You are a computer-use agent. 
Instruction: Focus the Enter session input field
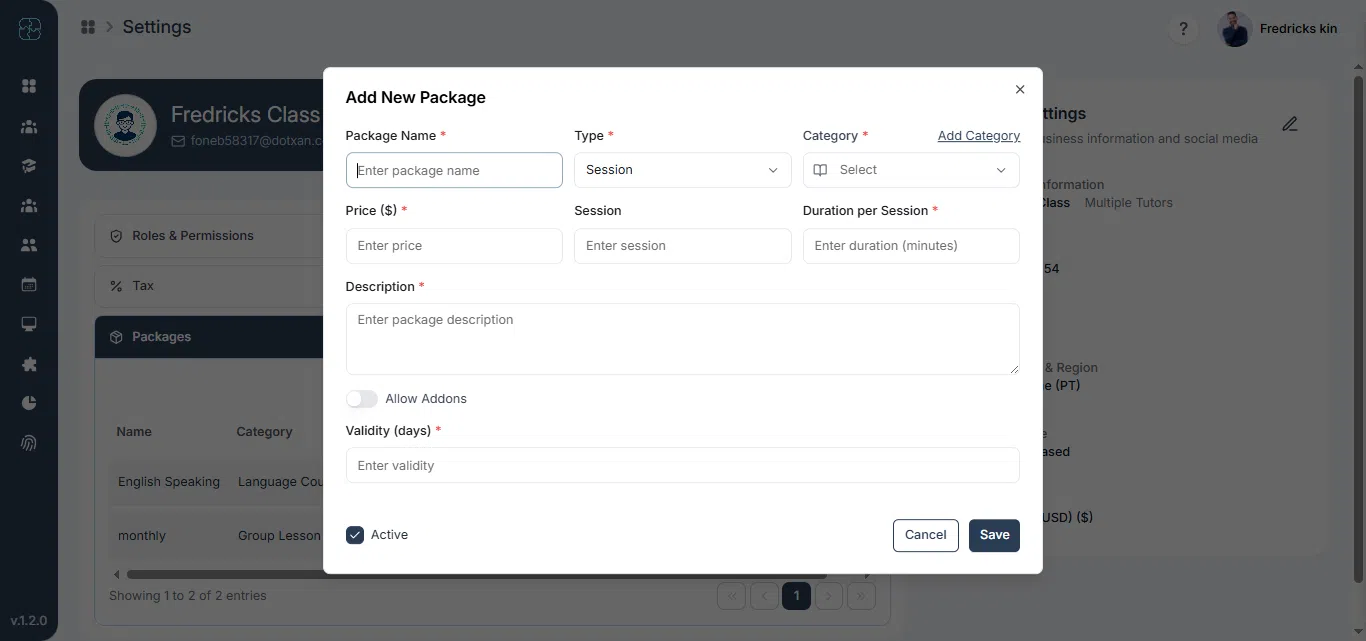[x=682, y=246]
